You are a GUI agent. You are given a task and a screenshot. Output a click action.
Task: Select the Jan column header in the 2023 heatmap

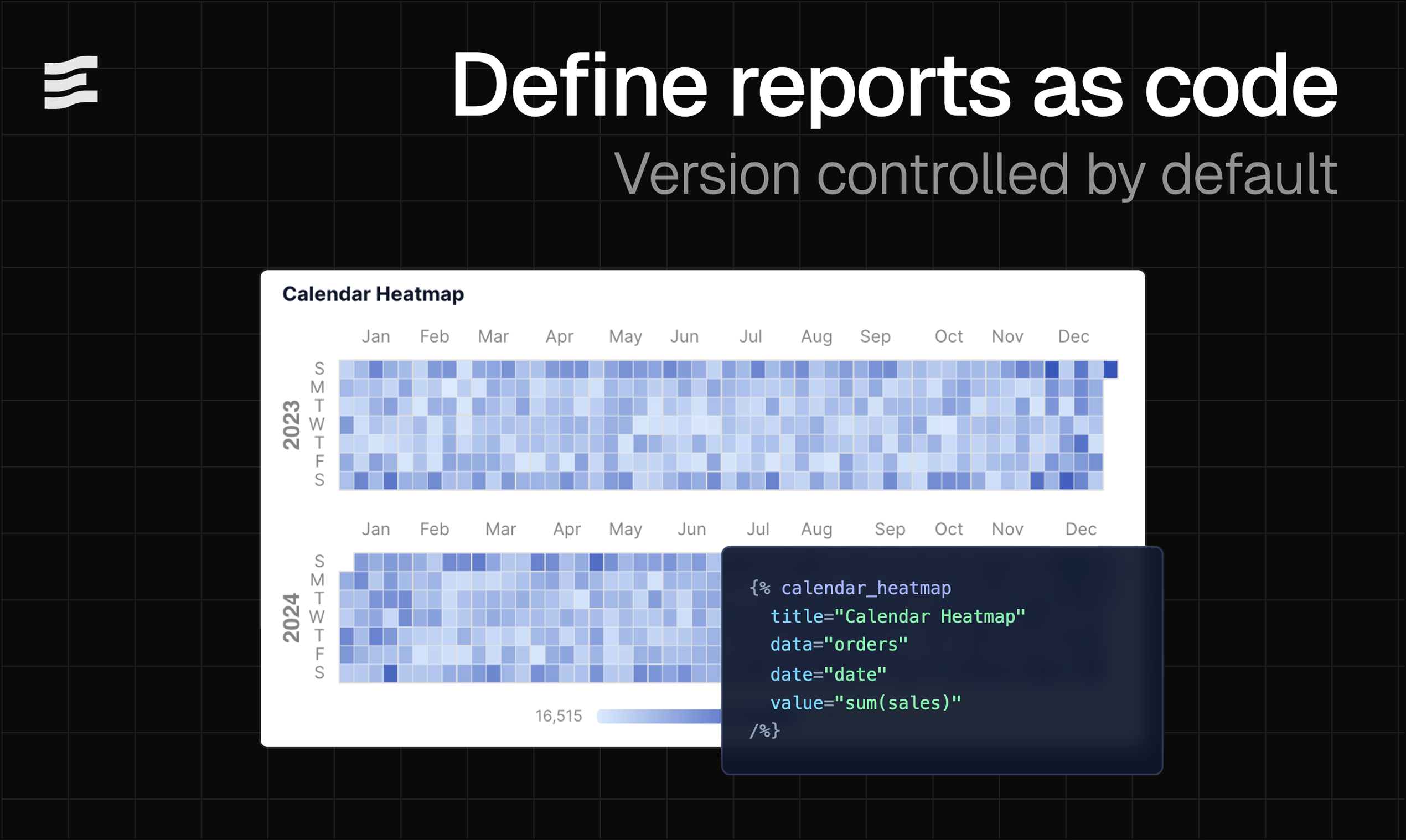pos(375,335)
